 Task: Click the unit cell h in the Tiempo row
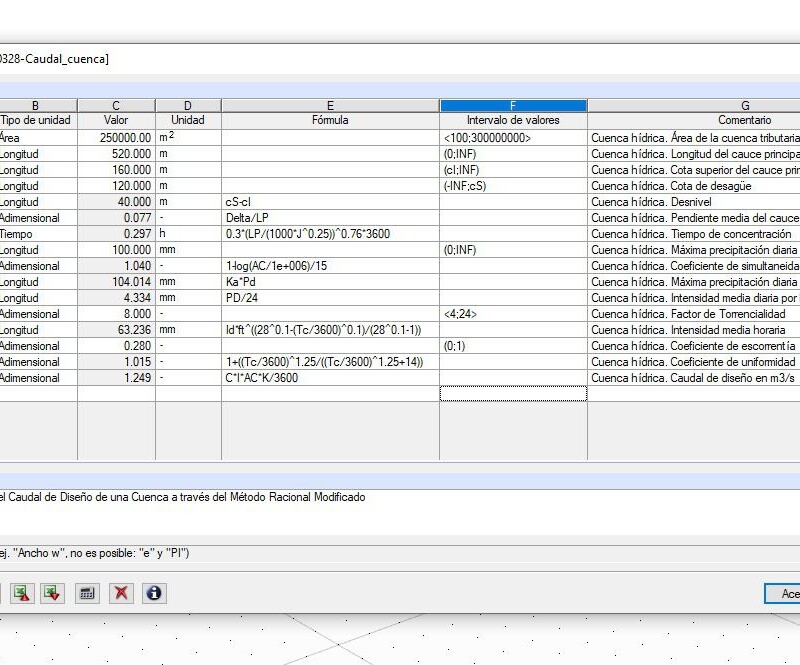click(x=188, y=234)
